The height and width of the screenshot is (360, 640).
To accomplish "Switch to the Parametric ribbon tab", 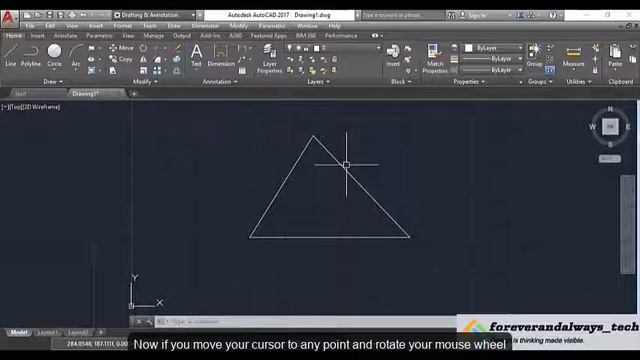I will click(99, 36).
